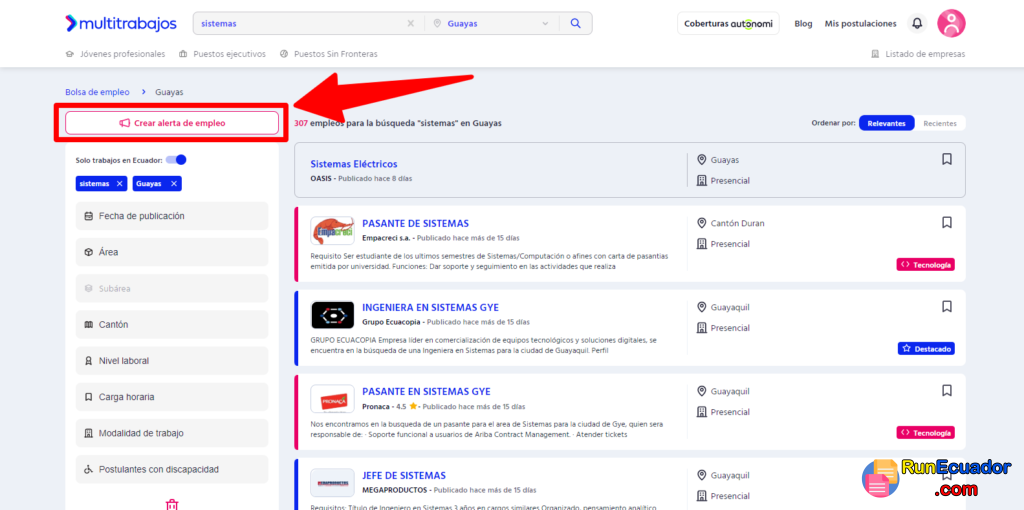
Task: Expand the Guayas location dropdown
Action: click(545, 23)
